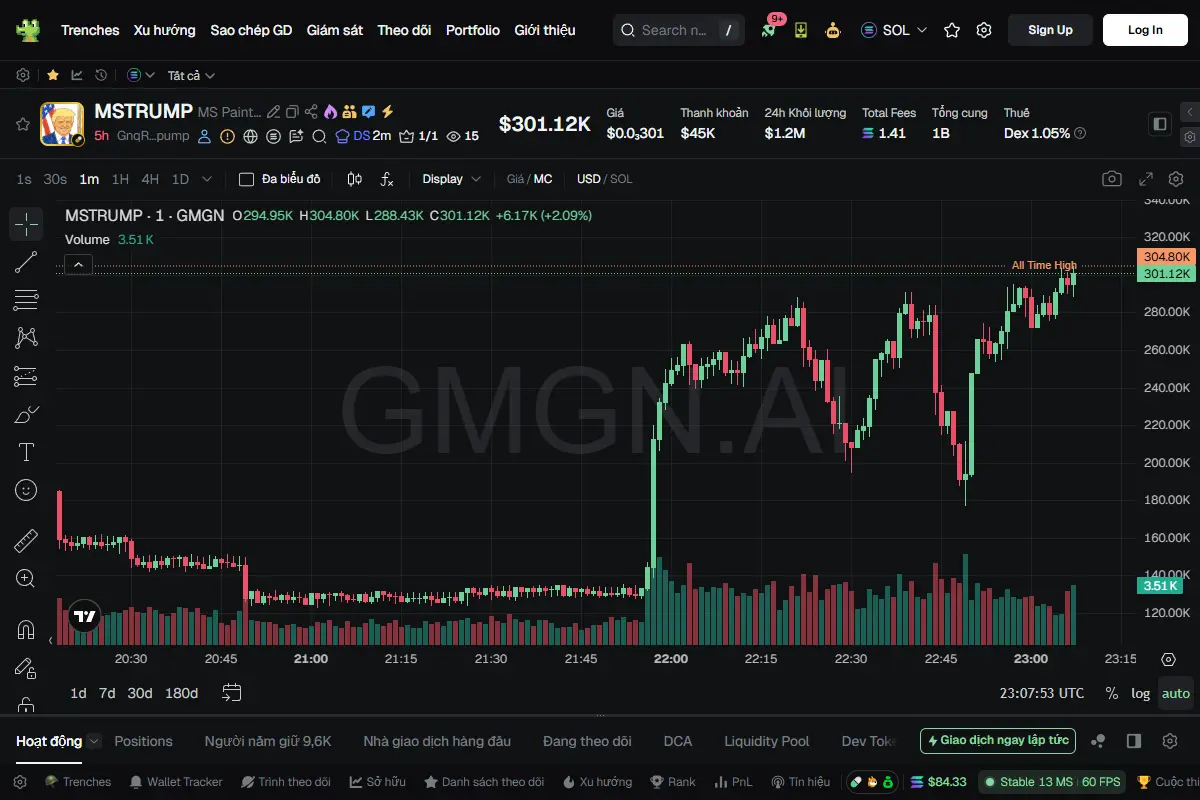Viewport: 1200px width, 800px height.
Task: Open the robot bot icon in header
Action: pyautogui.click(x=833, y=30)
